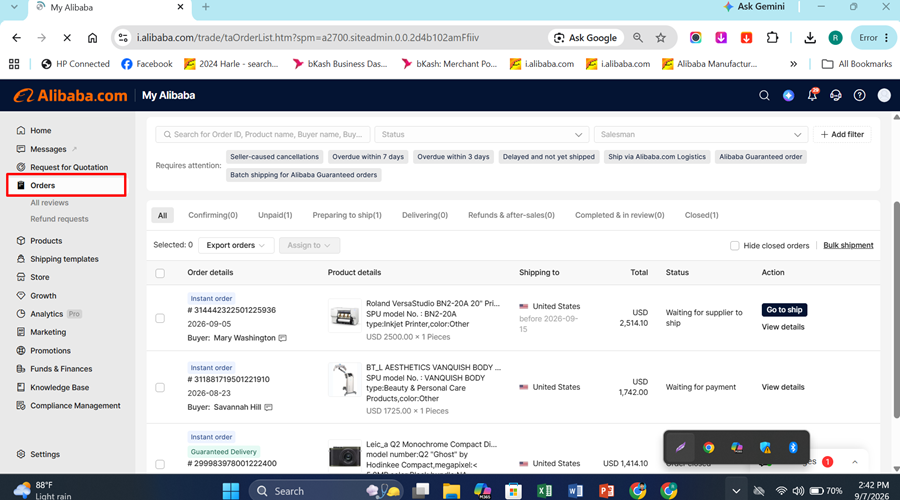View details of VANQUISH BODY order
Viewport: 900px width, 500px height.
click(783, 387)
